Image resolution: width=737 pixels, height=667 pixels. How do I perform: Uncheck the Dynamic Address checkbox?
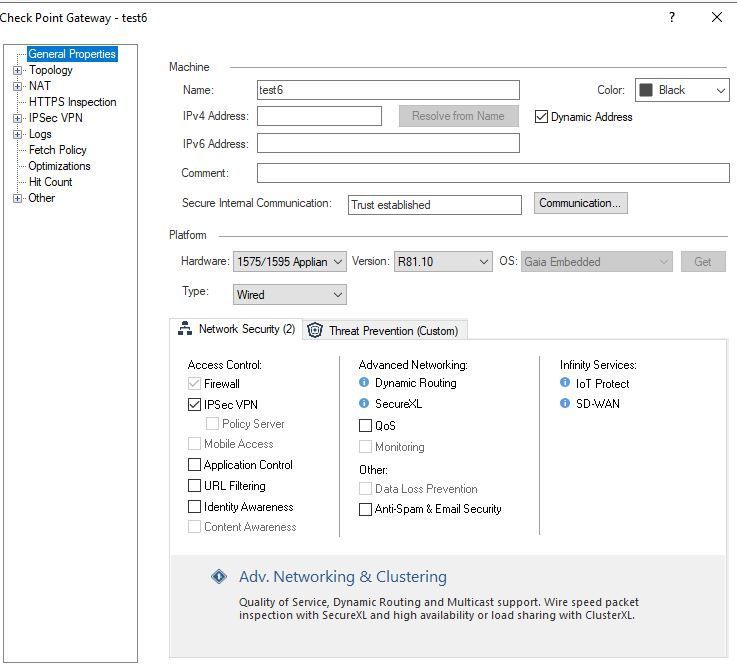pyautogui.click(x=542, y=117)
